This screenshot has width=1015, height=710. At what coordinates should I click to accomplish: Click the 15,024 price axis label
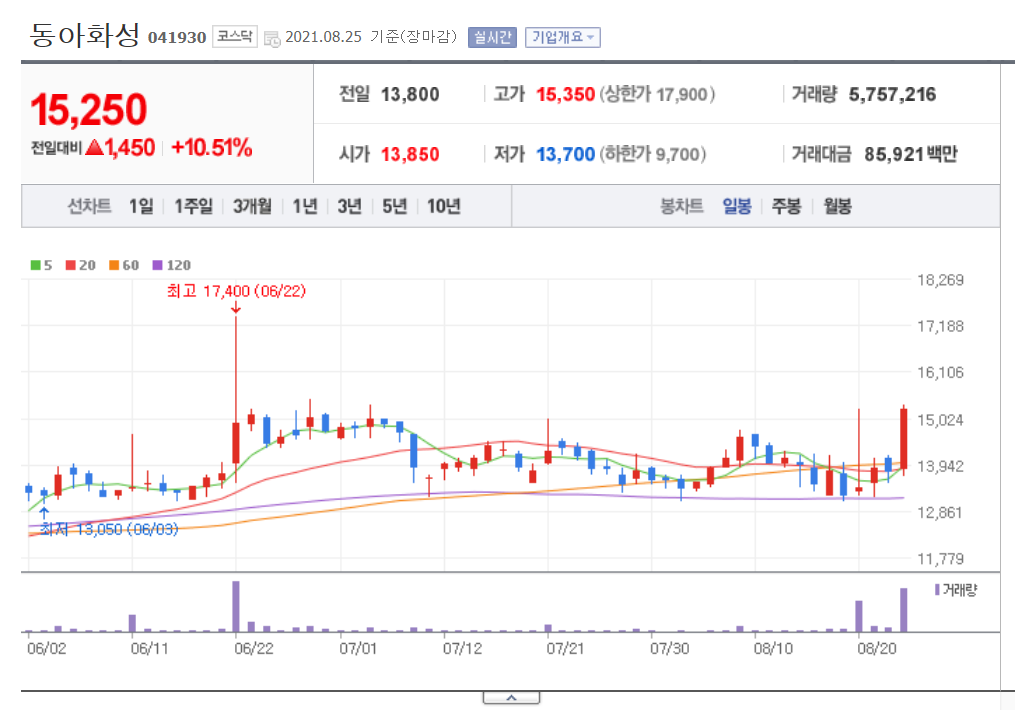[940, 420]
